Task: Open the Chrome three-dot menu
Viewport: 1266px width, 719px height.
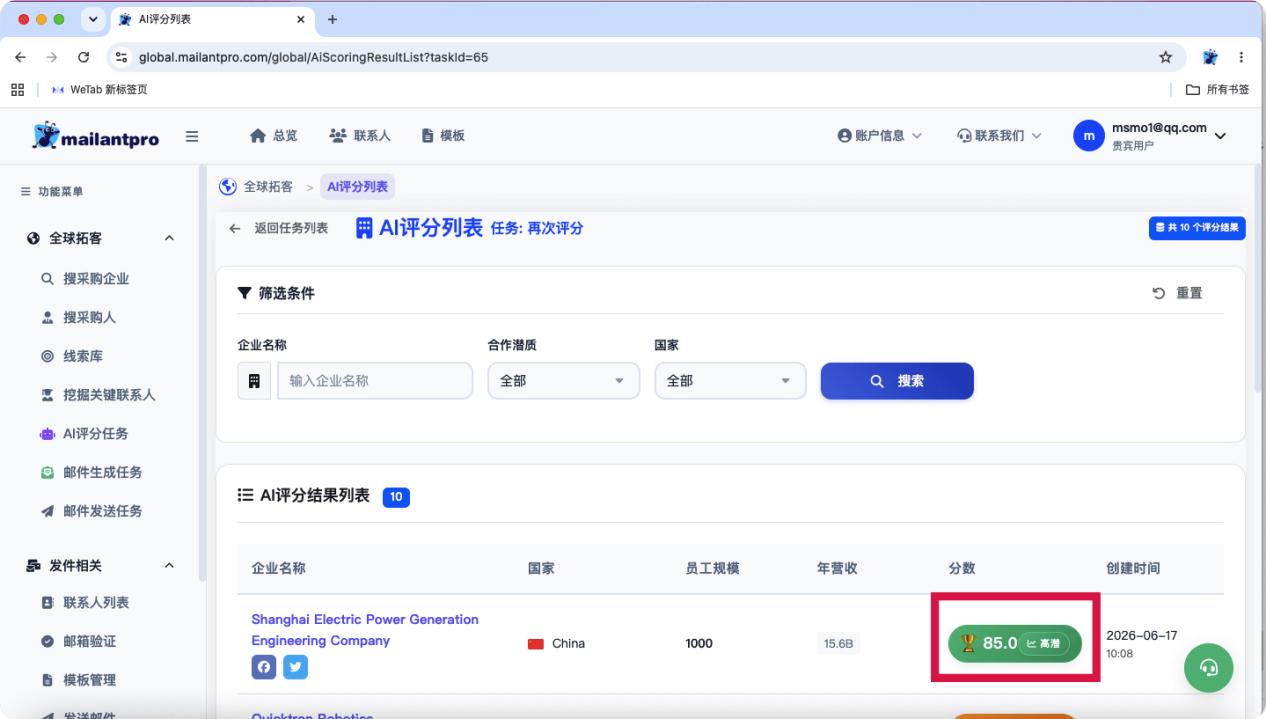Action: pyautogui.click(x=1241, y=57)
